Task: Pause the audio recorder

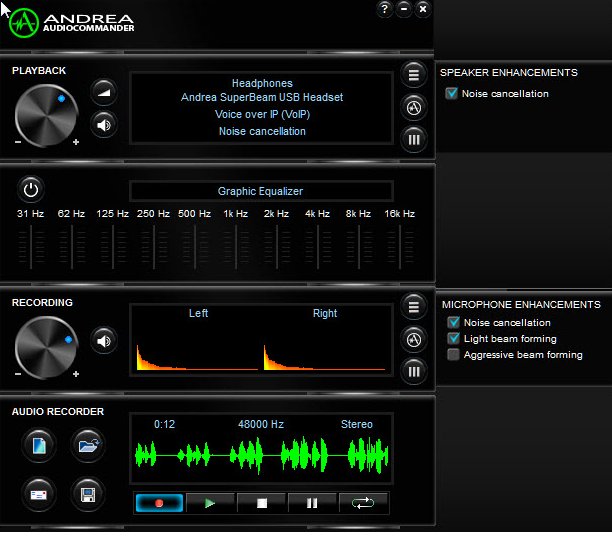Action: point(312,503)
